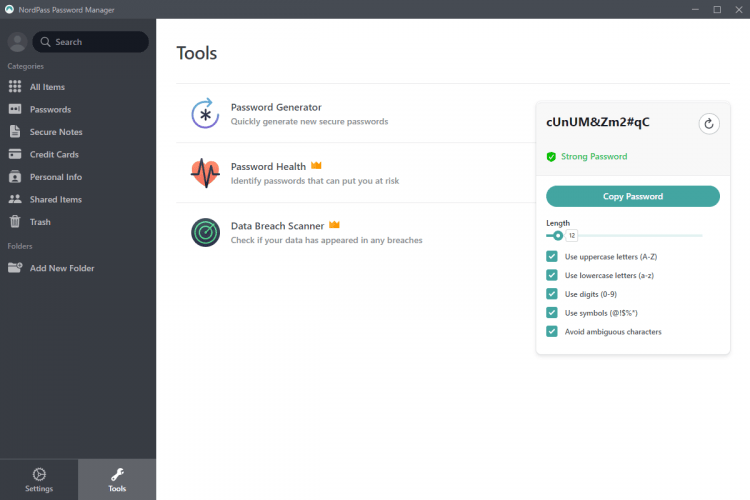Open the Password Generator title

click(276, 107)
